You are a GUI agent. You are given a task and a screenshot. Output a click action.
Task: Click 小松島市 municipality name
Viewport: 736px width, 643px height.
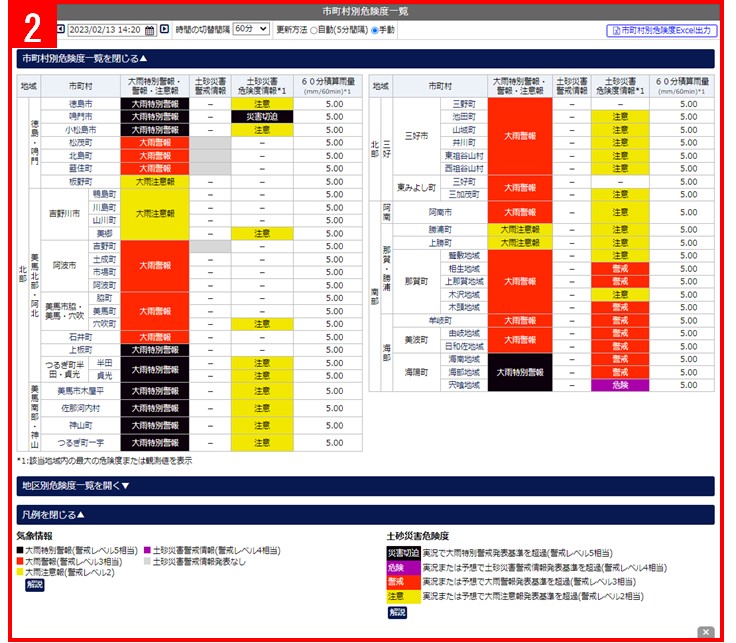[81, 130]
